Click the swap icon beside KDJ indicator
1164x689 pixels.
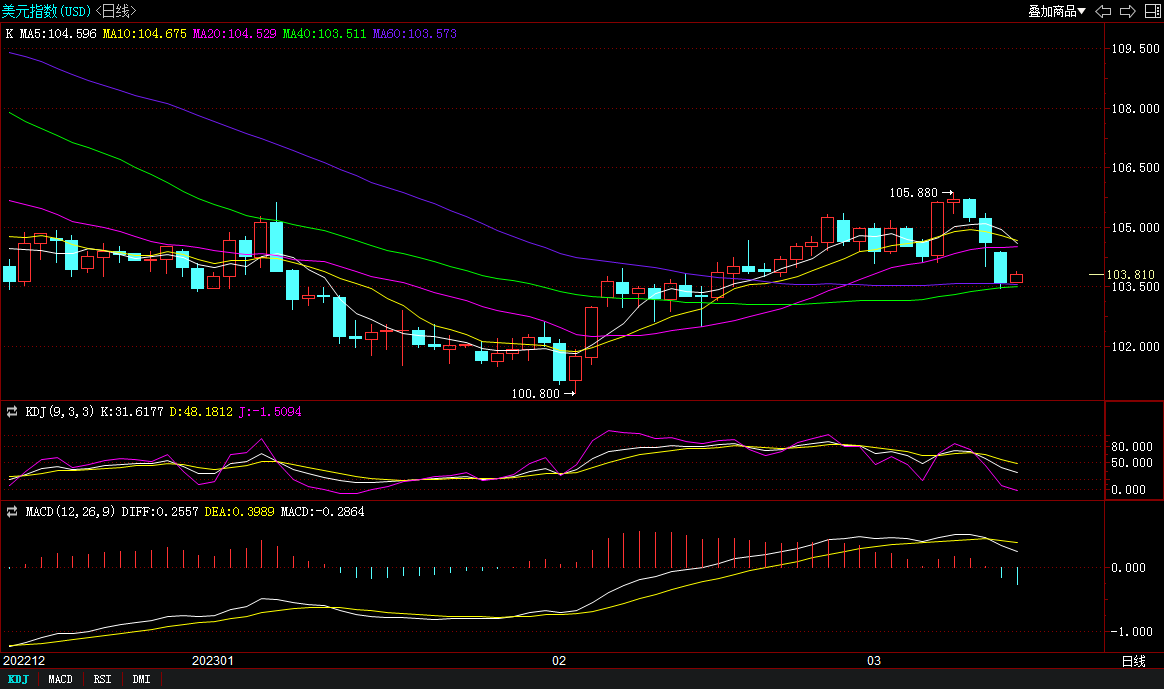point(13,411)
